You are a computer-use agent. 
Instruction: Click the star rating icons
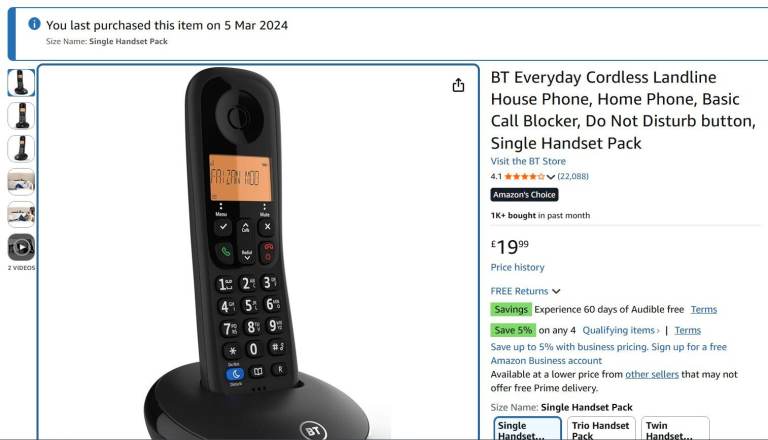tap(524, 176)
